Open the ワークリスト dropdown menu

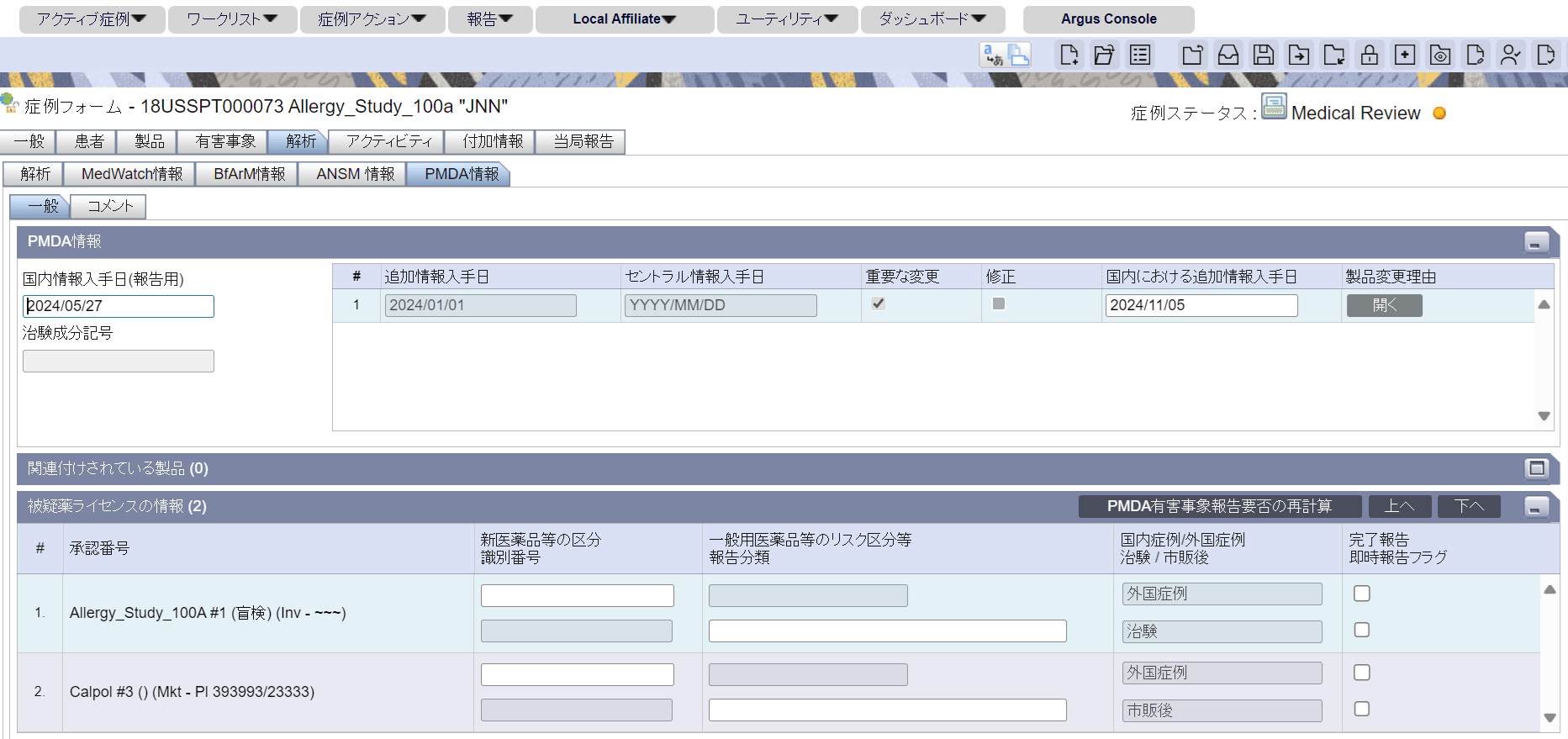pos(233,19)
